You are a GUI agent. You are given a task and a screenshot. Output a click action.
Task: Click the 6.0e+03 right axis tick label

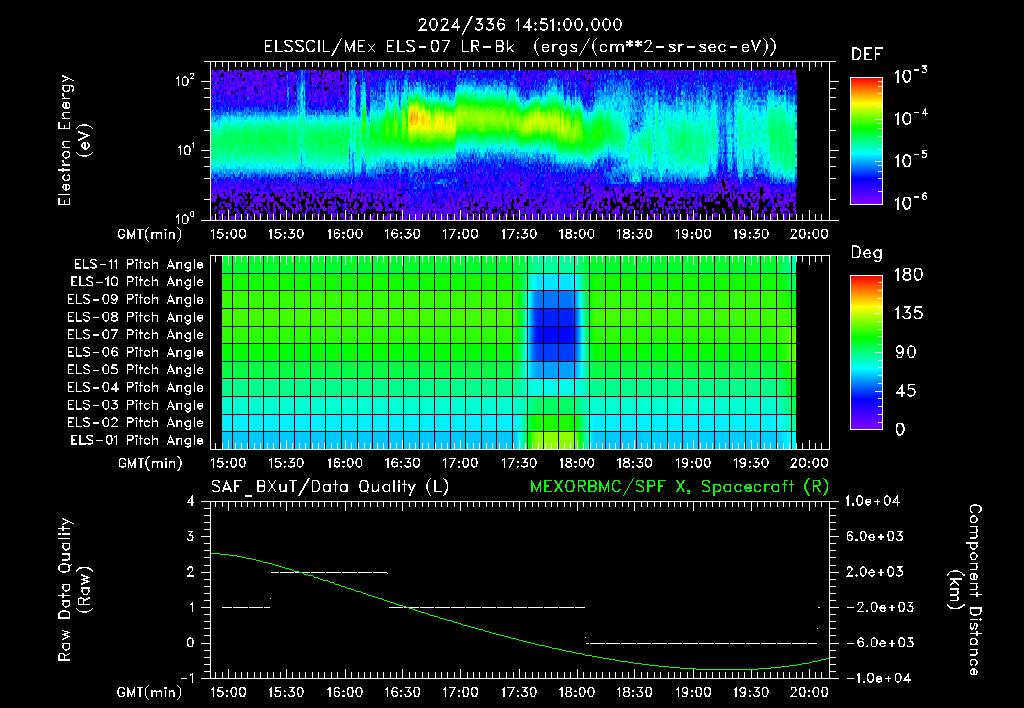(874, 537)
